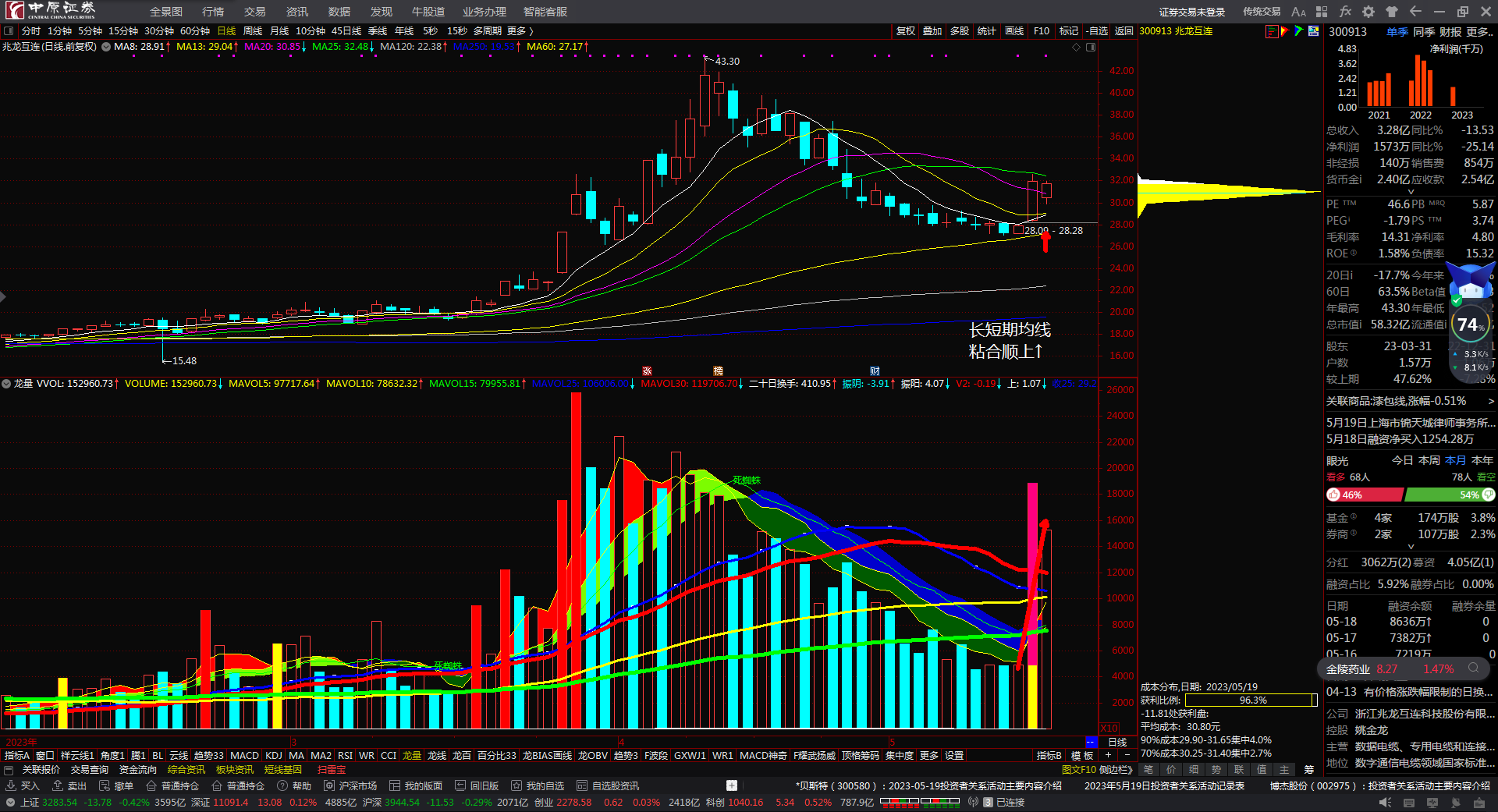Switch to 资金流向 tab

138,770
